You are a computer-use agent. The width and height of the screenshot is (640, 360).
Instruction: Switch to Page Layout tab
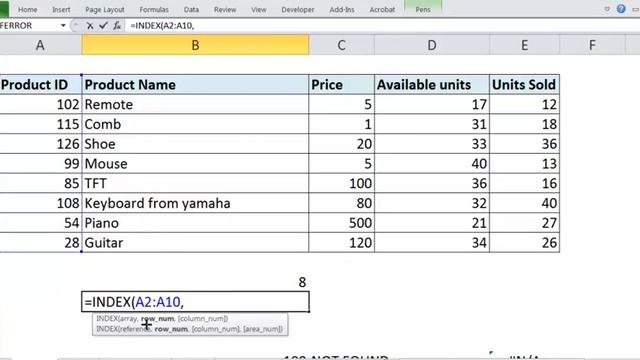pyautogui.click(x=105, y=9)
